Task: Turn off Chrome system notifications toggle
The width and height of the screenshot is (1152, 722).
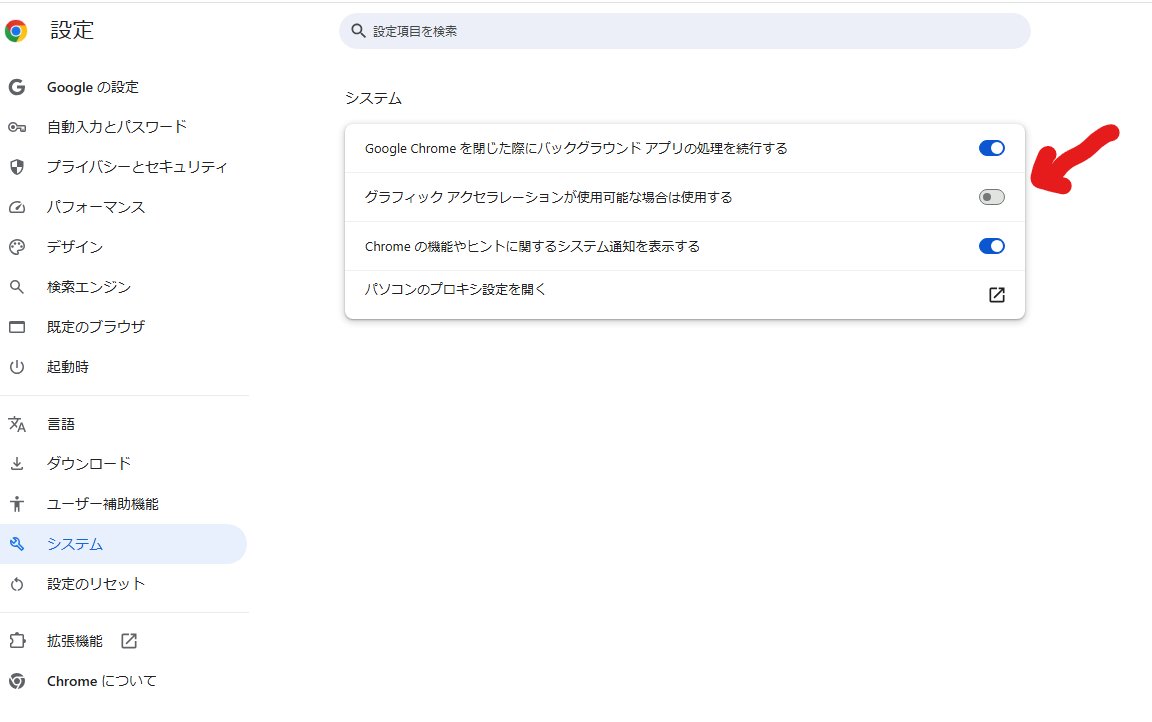Action: [x=990, y=246]
